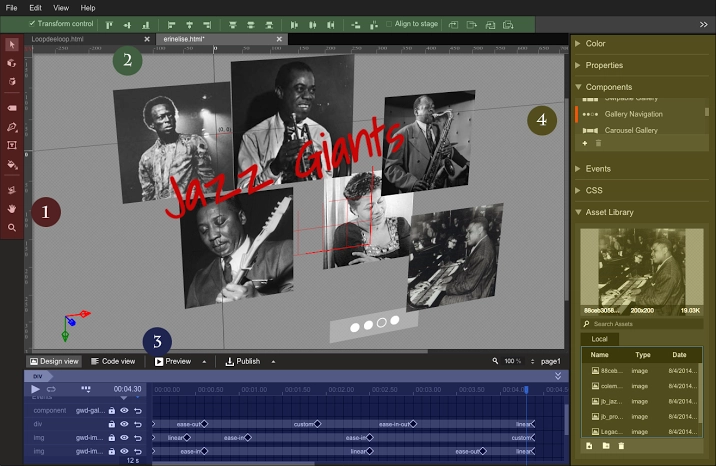Expand the CSS panel

(578, 190)
